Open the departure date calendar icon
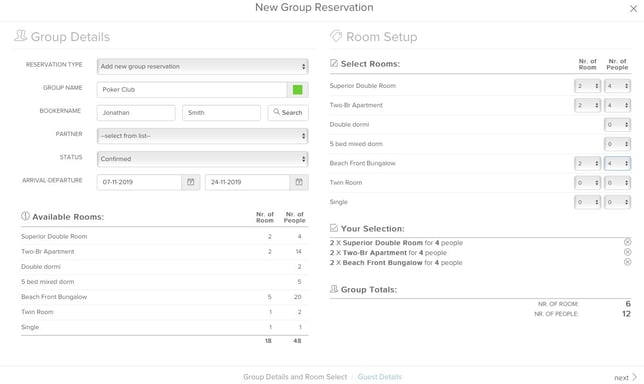 (x=299, y=182)
